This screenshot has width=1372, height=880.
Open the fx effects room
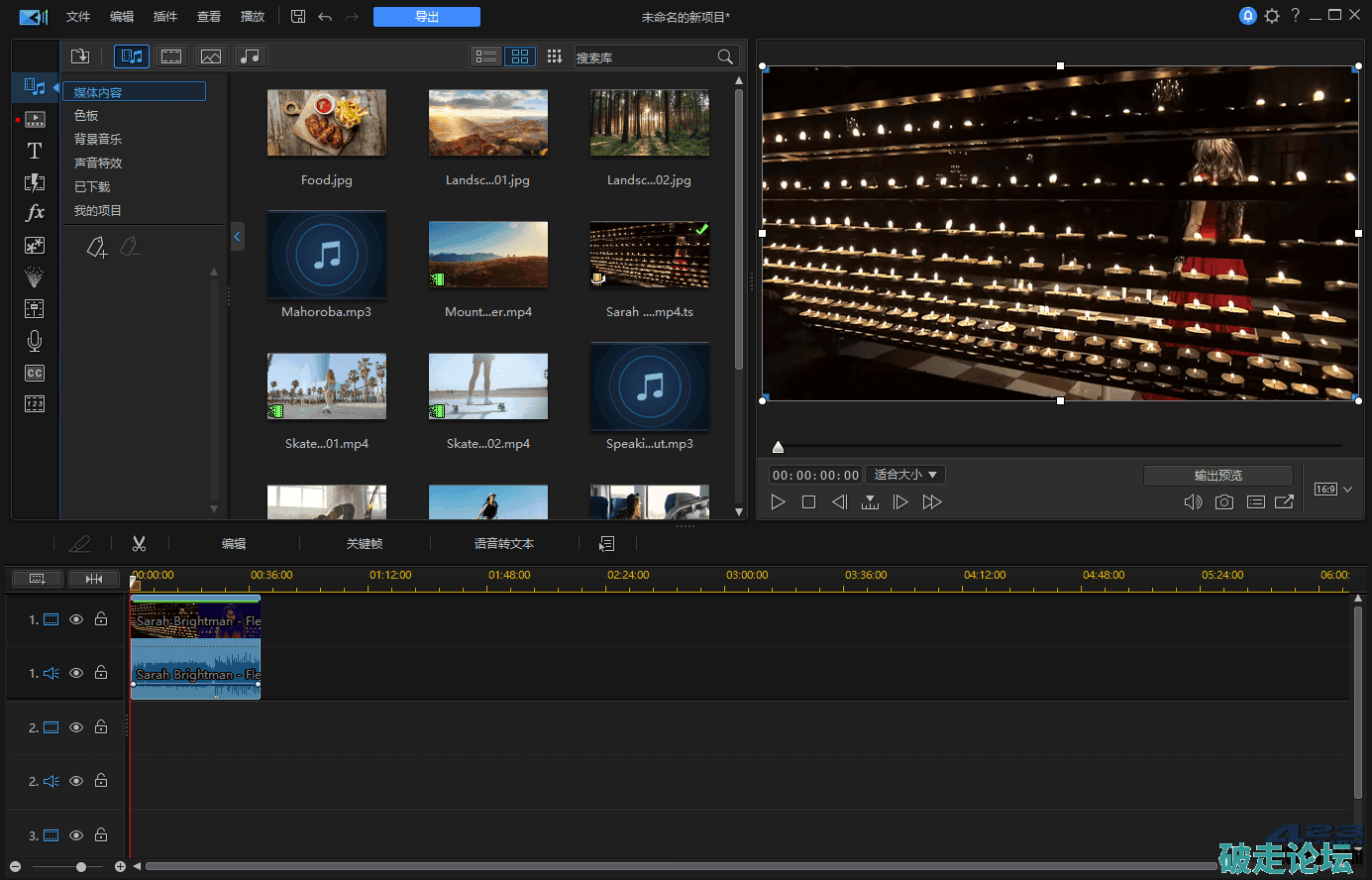coord(35,213)
